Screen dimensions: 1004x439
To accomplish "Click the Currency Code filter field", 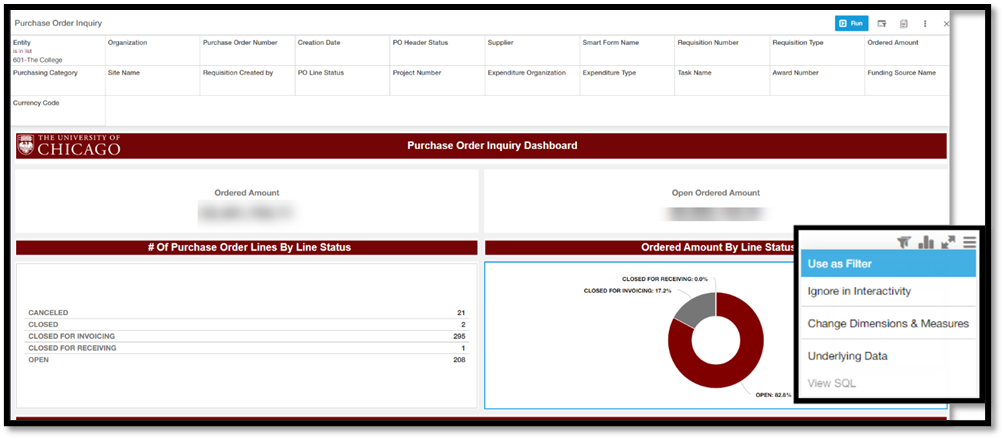I will 58,111.
